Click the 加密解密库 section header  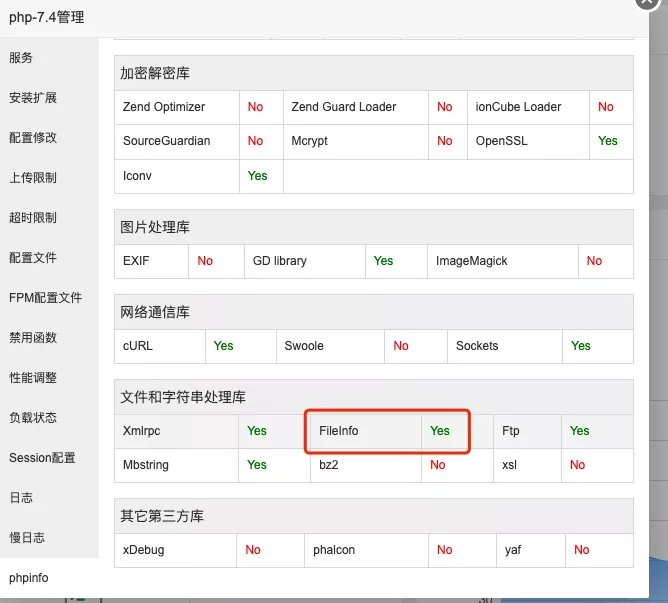374,73
